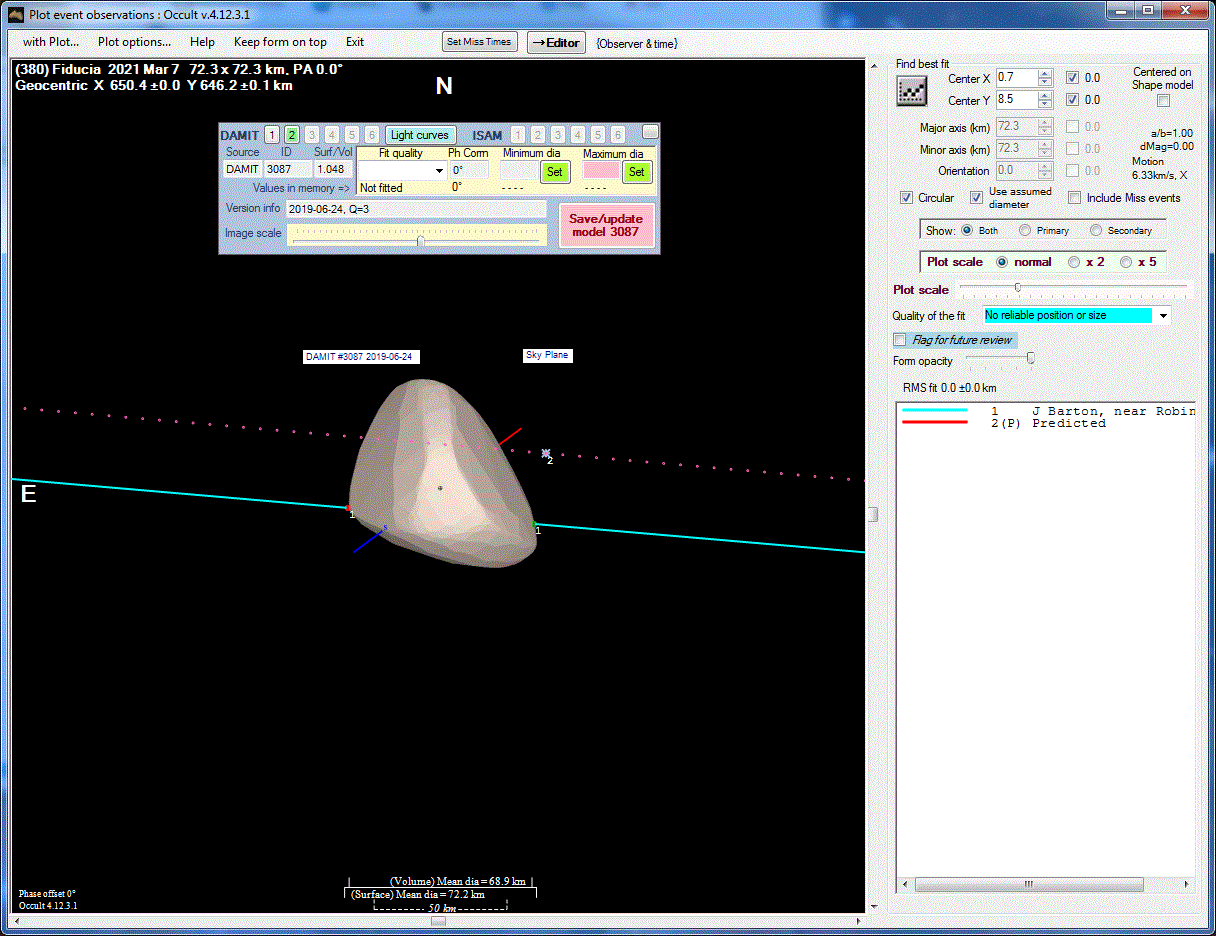Enable Include Miss events checkbox
This screenshot has width=1216, height=936.
point(1075,198)
